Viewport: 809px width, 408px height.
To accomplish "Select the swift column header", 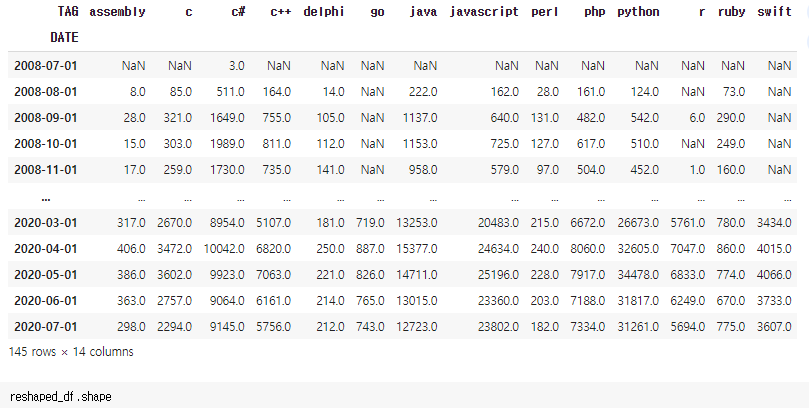I will [x=774, y=12].
